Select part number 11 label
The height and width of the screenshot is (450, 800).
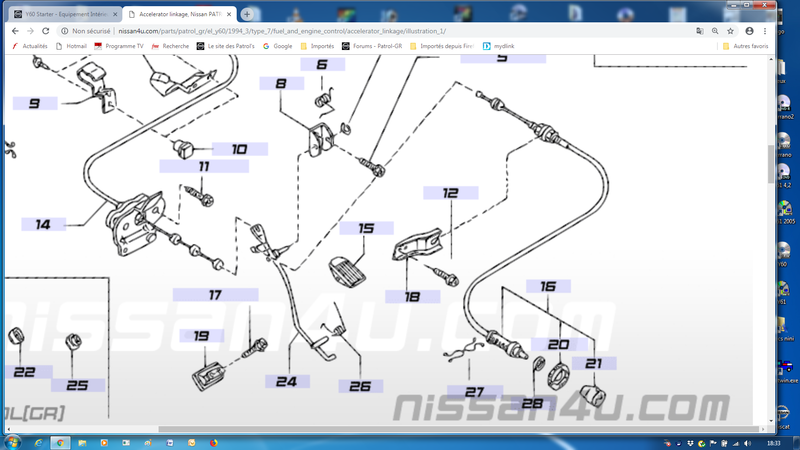click(204, 166)
